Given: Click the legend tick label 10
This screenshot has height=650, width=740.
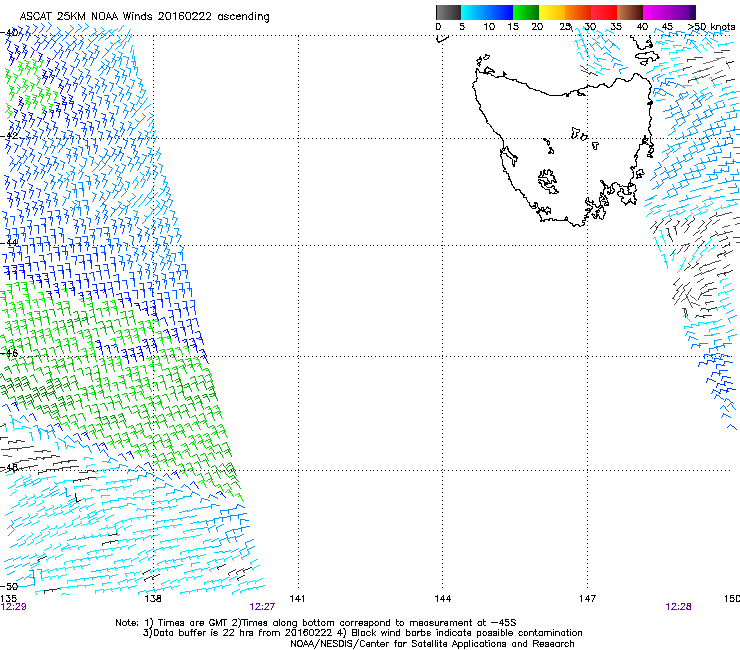Looking at the screenshot, I should point(489,27).
